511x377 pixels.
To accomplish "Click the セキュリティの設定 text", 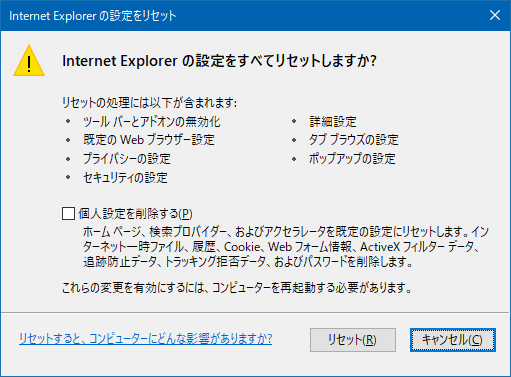I will point(125,178).
